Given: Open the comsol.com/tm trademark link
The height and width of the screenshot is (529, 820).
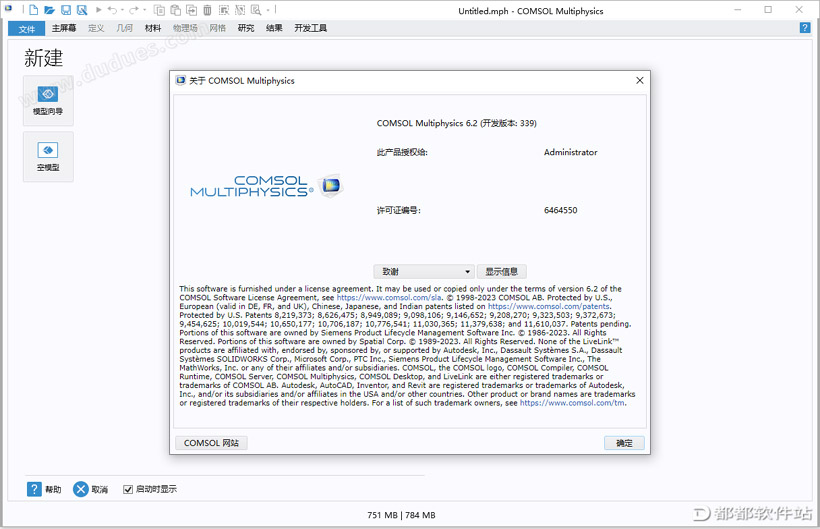Looking at the screenshot, I should tap(572, 403).
